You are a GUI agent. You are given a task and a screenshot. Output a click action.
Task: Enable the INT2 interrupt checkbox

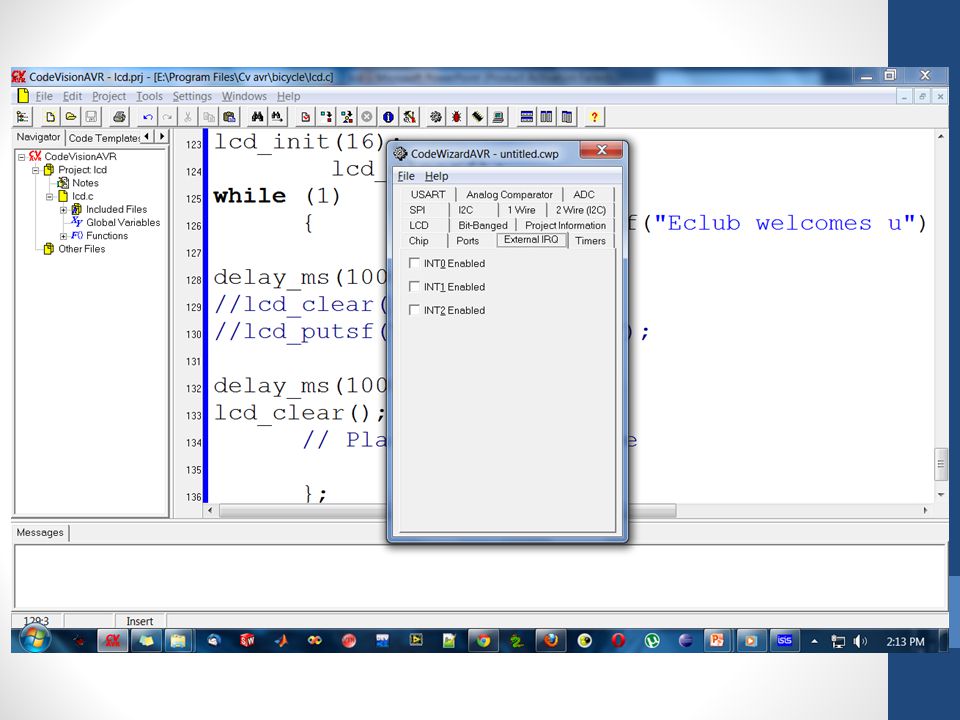pyautogui.click(x=414, y=310)
